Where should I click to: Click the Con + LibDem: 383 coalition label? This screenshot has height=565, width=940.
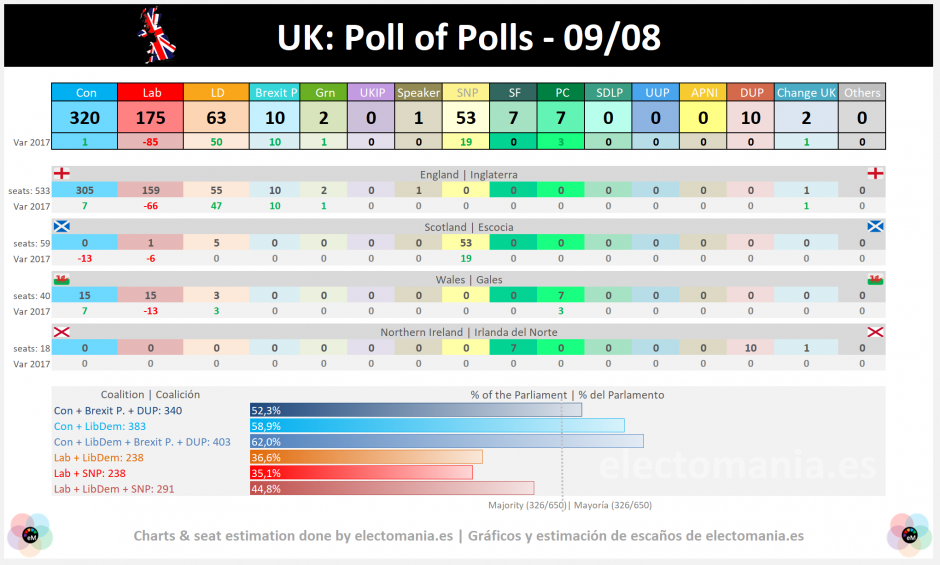[100, 426]
